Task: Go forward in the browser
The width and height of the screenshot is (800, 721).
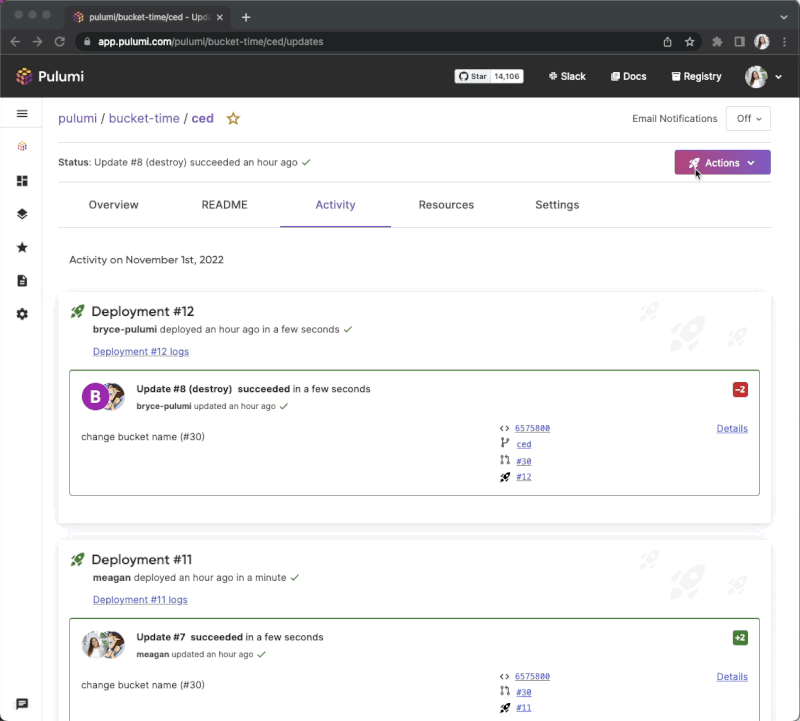Action: coord(37,42)
